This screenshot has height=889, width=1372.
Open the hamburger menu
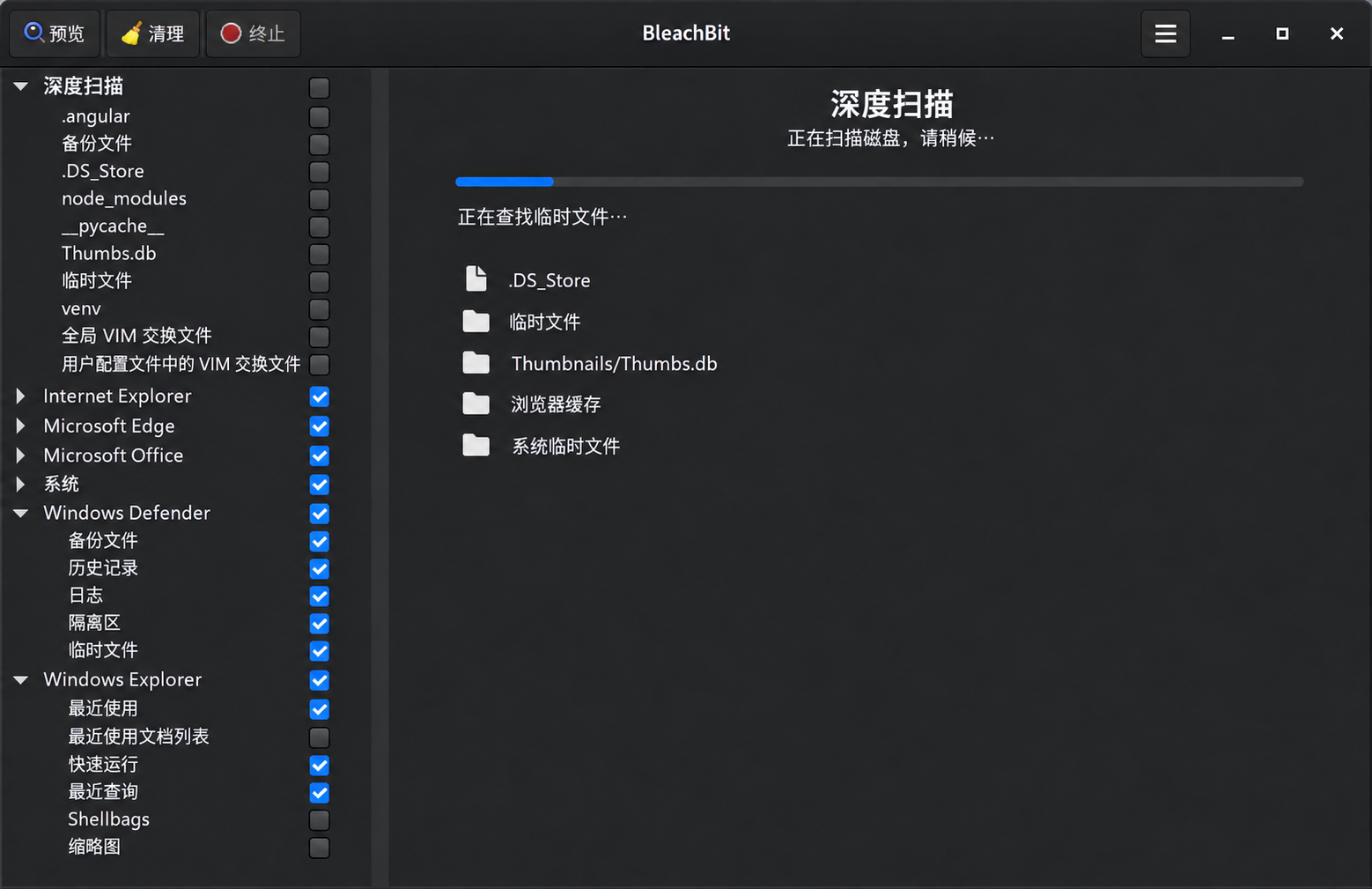tap(1165, 33)
